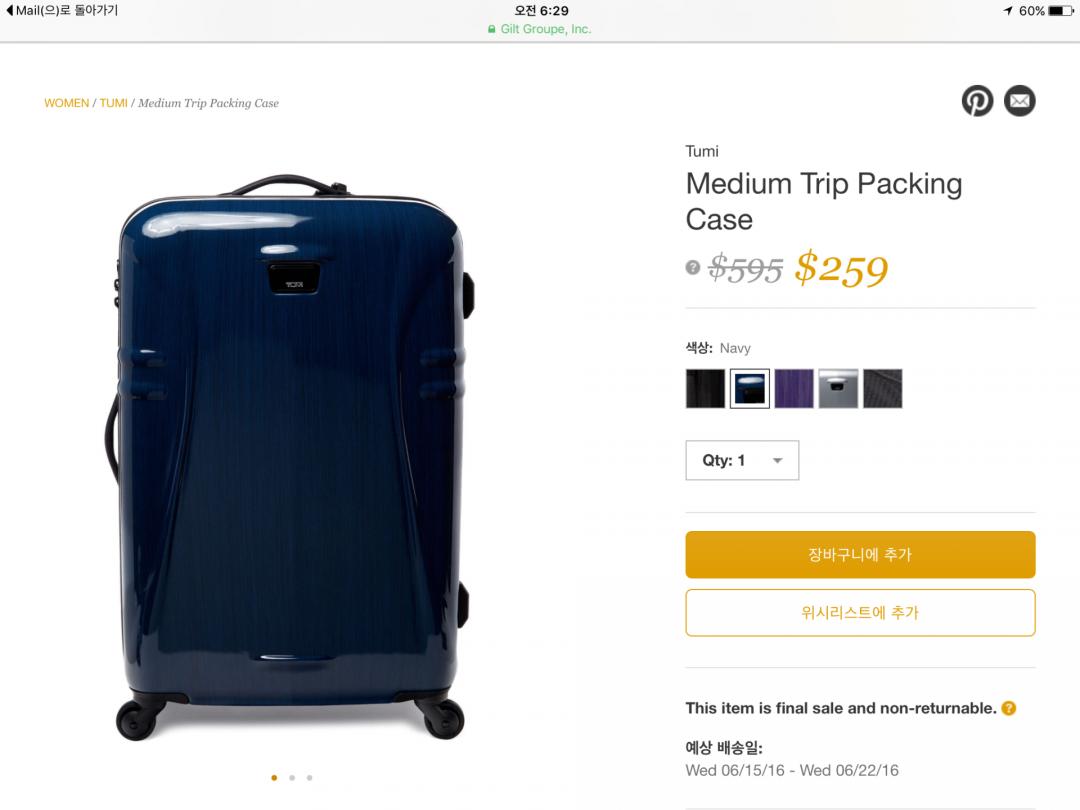
Task: Click the email share envelope icon
Action: click(x=1019, y=101)
